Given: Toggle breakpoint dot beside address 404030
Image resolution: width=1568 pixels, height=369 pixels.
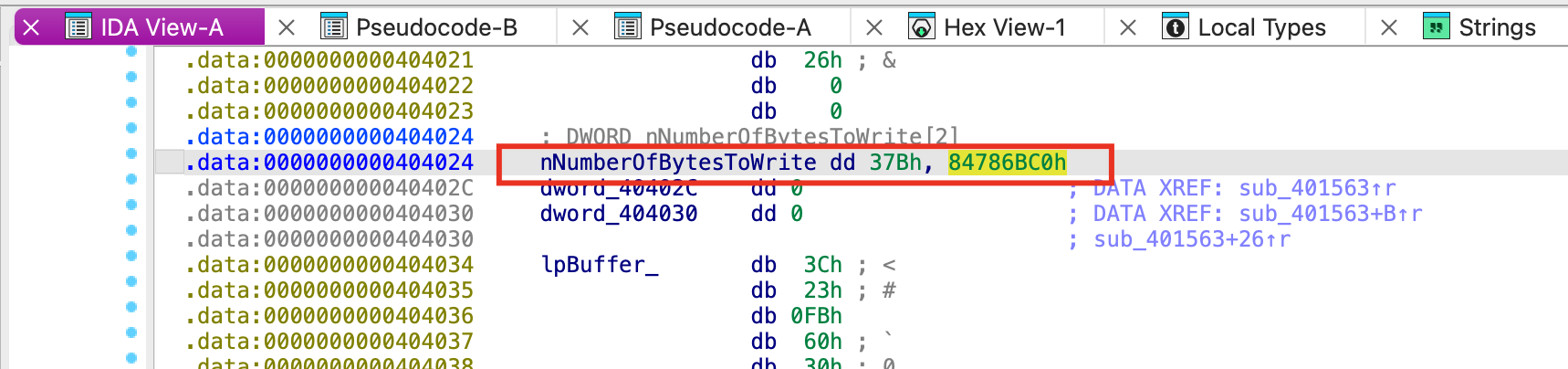Looking at the screenshot, I should click(131, 205).
